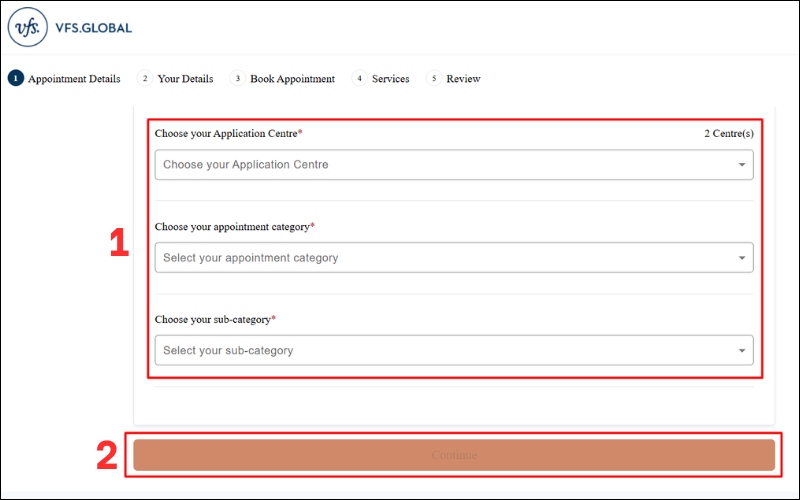Expand the sub-category dropdown arrow

pos(742,351)
